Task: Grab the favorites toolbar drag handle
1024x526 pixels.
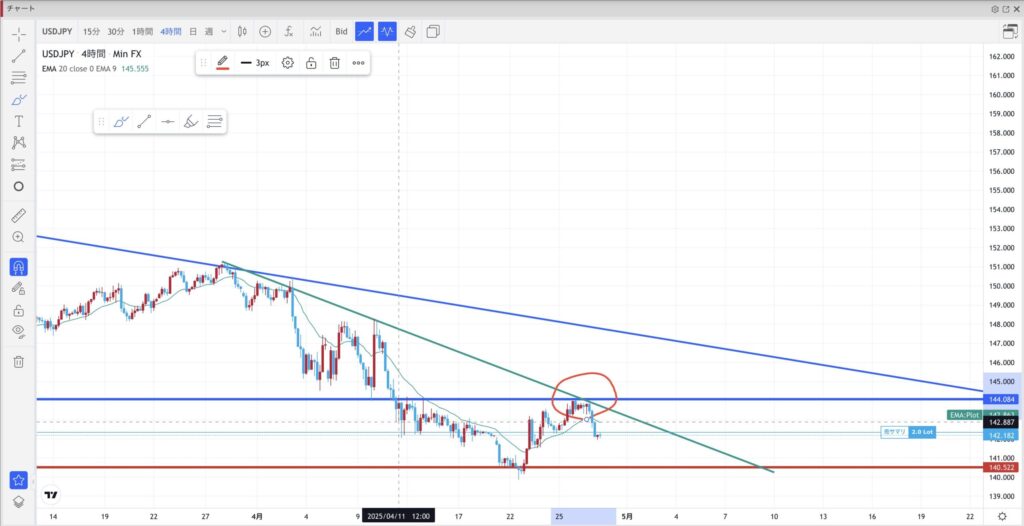Action: pos(101,122)
